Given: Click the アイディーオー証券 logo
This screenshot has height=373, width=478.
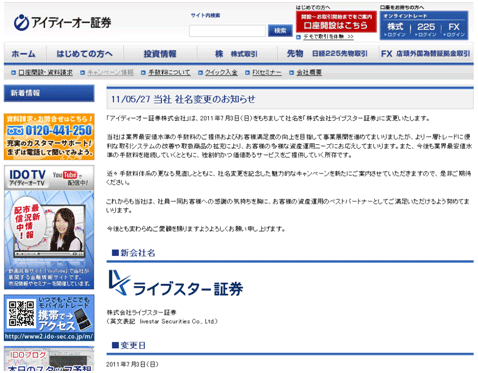Looking at the screenshot, I should tap(62, 23).
